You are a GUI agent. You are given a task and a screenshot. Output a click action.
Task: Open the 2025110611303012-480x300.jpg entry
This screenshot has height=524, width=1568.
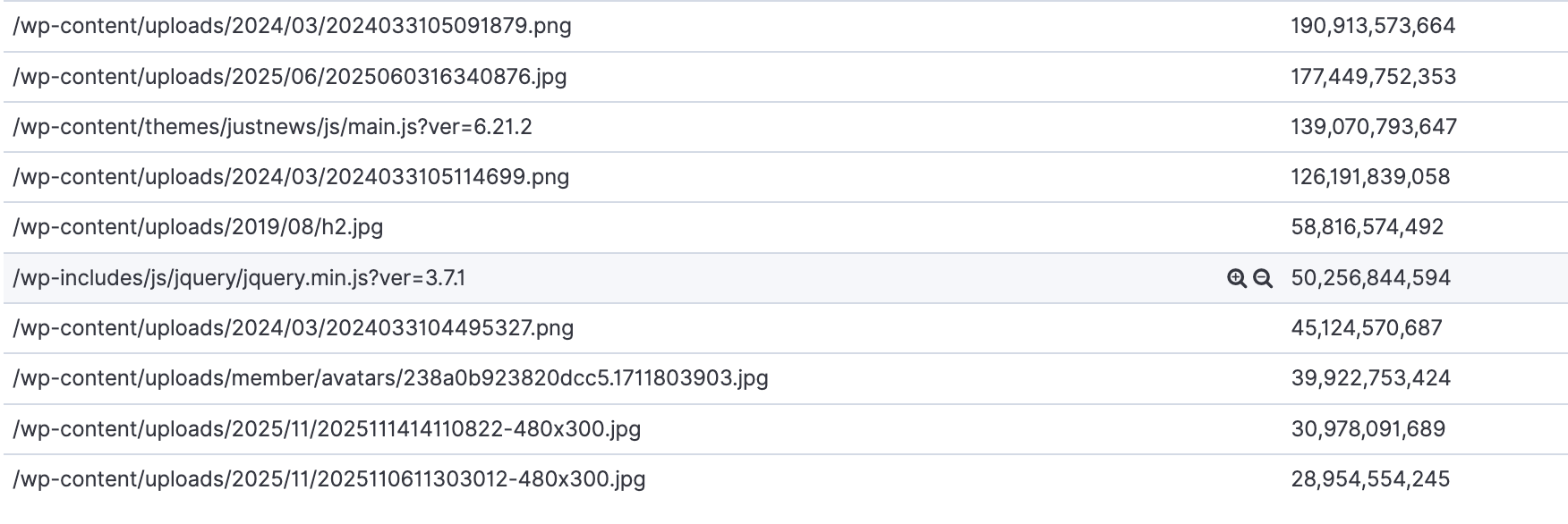[x=328, y=478]
